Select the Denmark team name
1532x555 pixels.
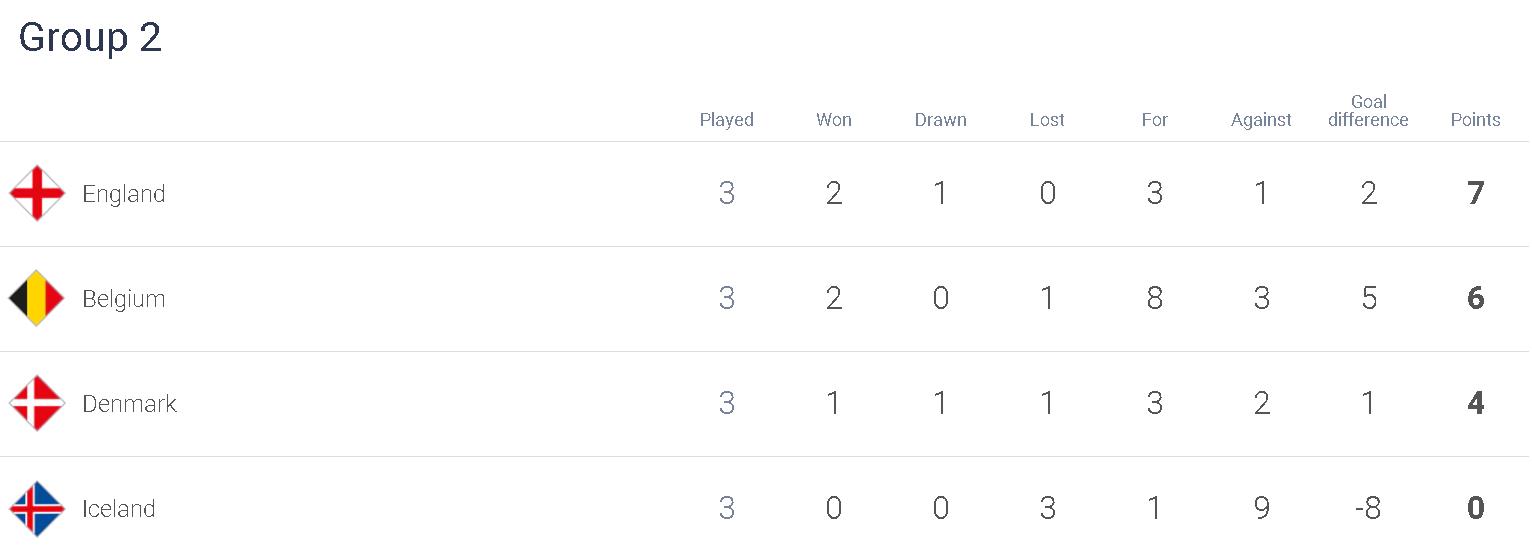pos(130,404)
